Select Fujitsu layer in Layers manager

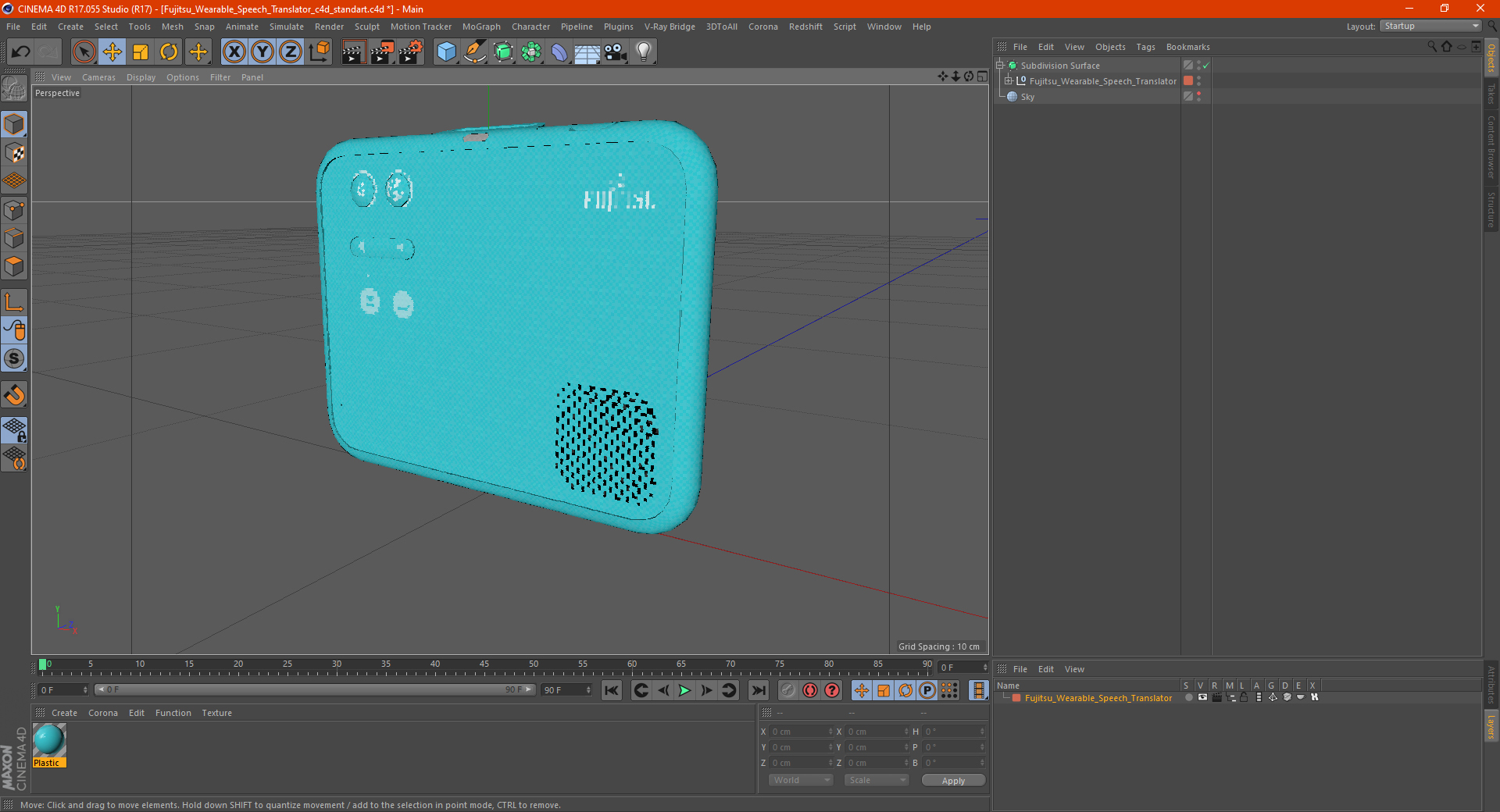click(x=1098, y=698)
